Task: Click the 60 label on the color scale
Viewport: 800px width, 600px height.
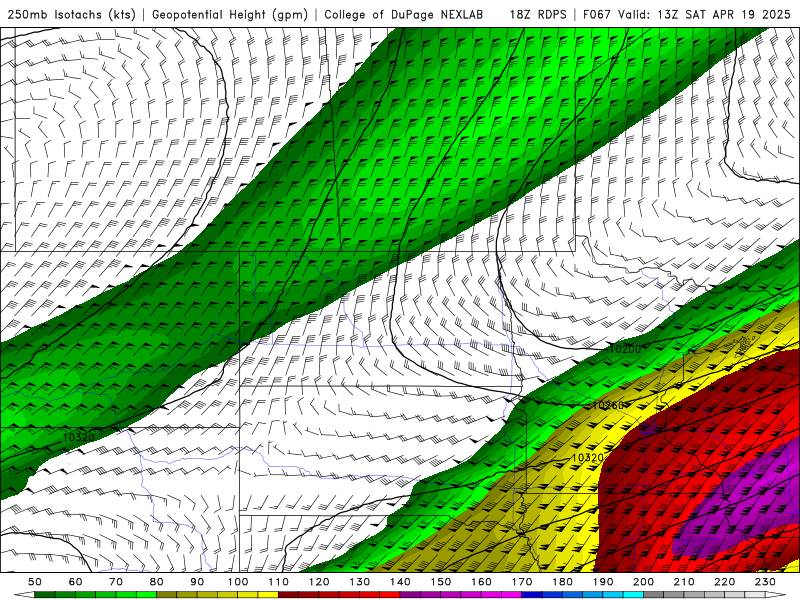Action: (x=76, y=582)
